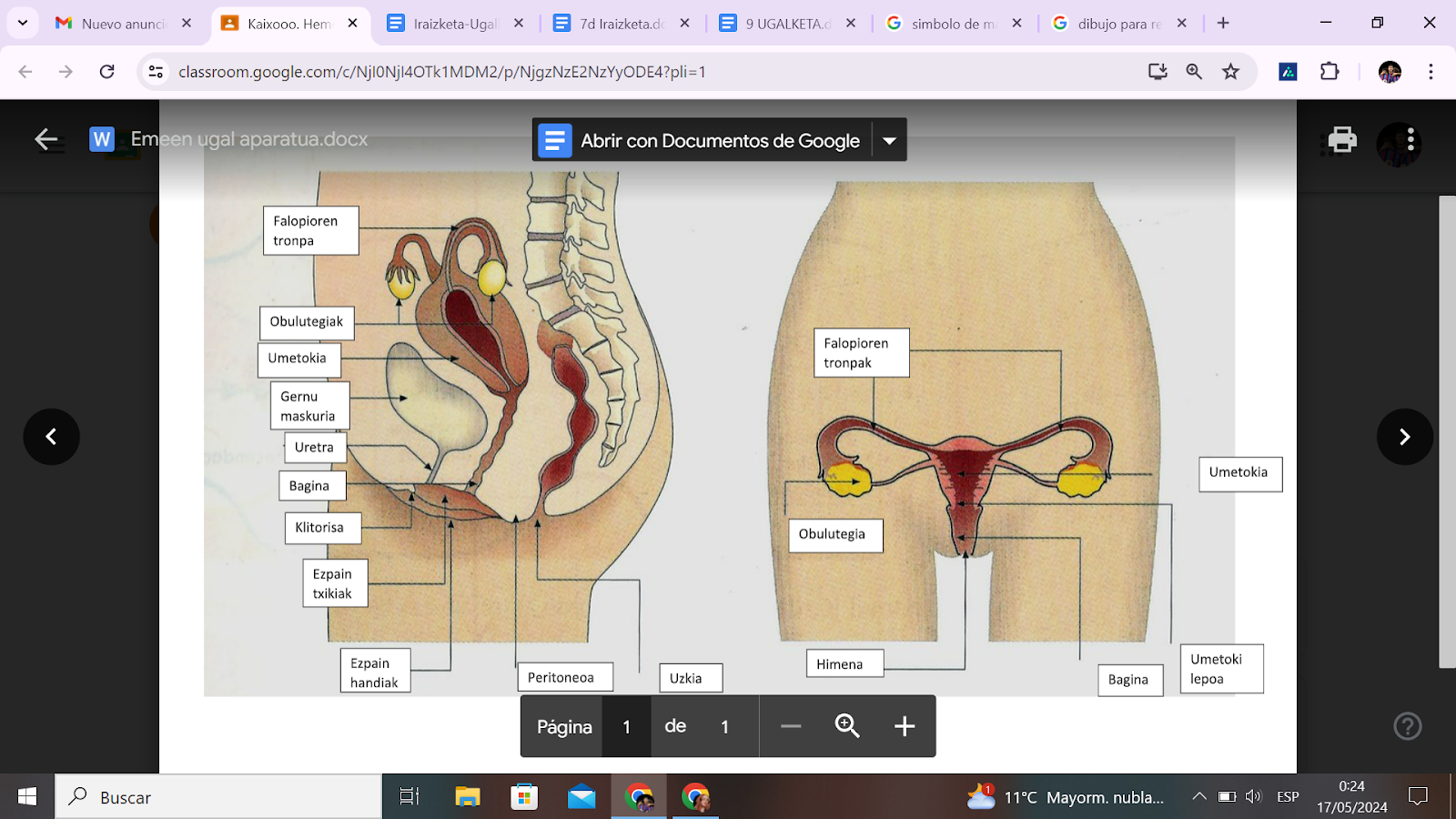
Task: Open the viewer's three-dot more options
Action: [1410, 139]
